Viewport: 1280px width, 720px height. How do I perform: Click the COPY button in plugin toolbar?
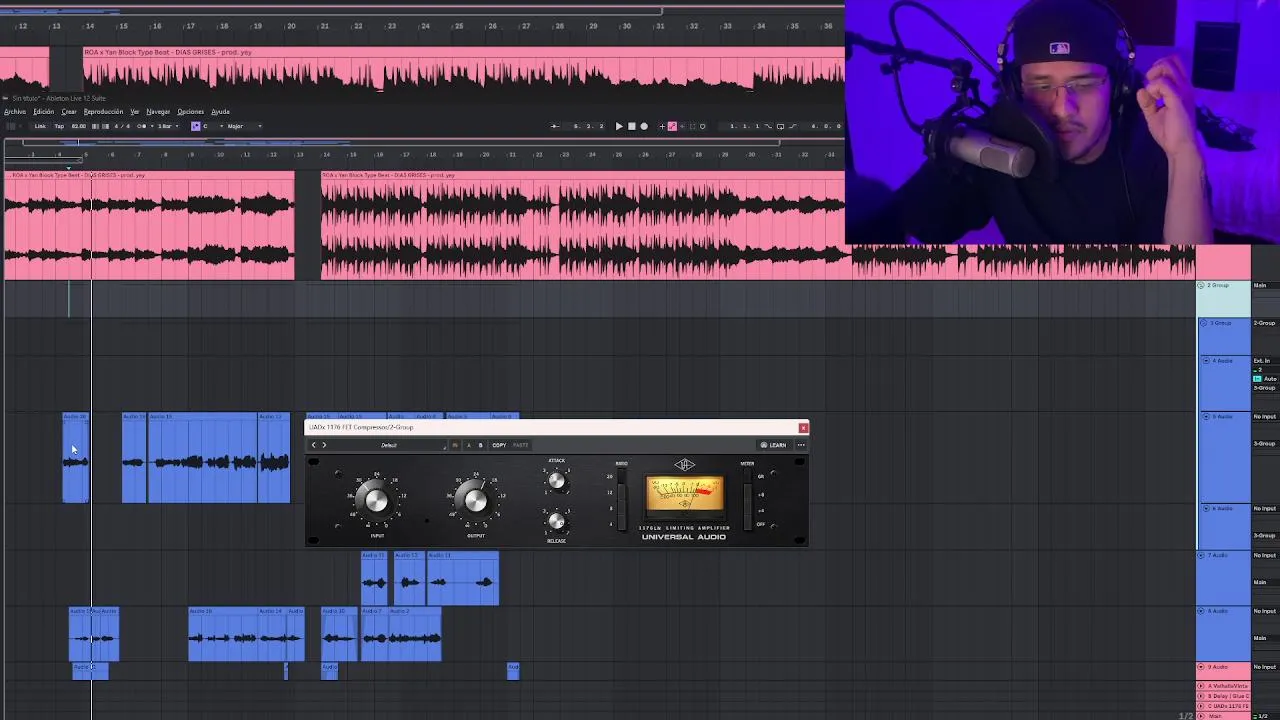click(499, 445)
